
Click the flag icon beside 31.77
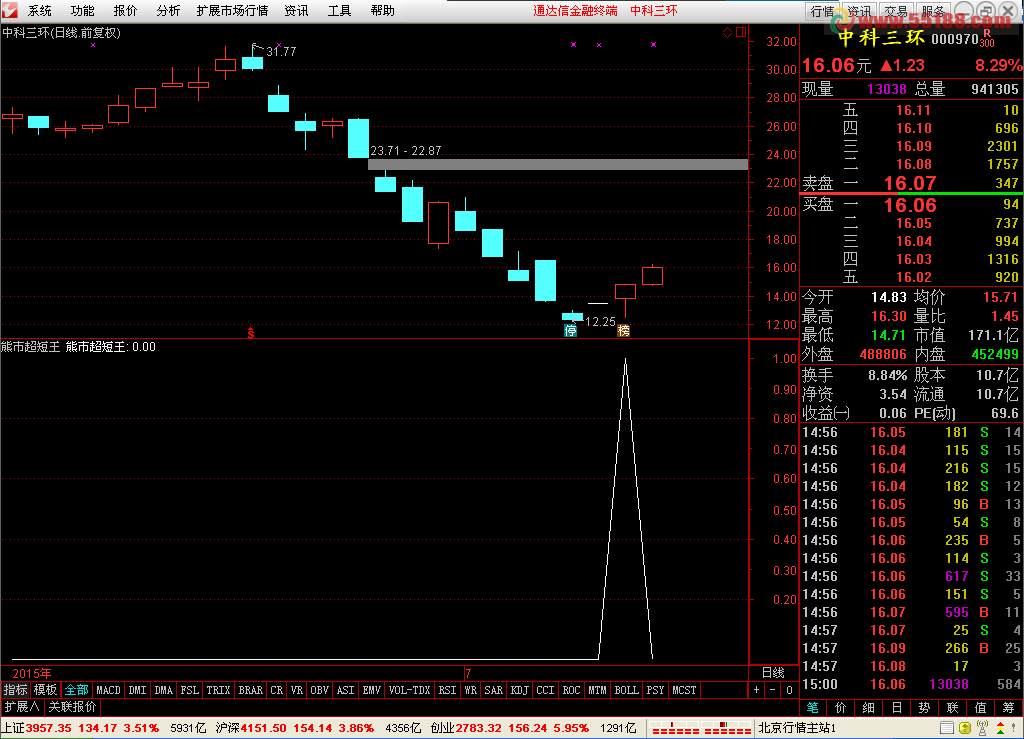coord(257,48)
